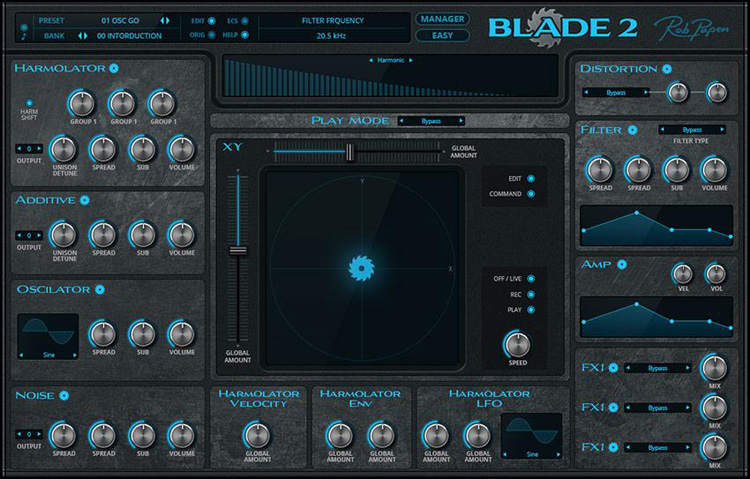This screenshot has width=750, height=479.
Task: Toggle the XY Edit radio light
Action: pos(530,178)
